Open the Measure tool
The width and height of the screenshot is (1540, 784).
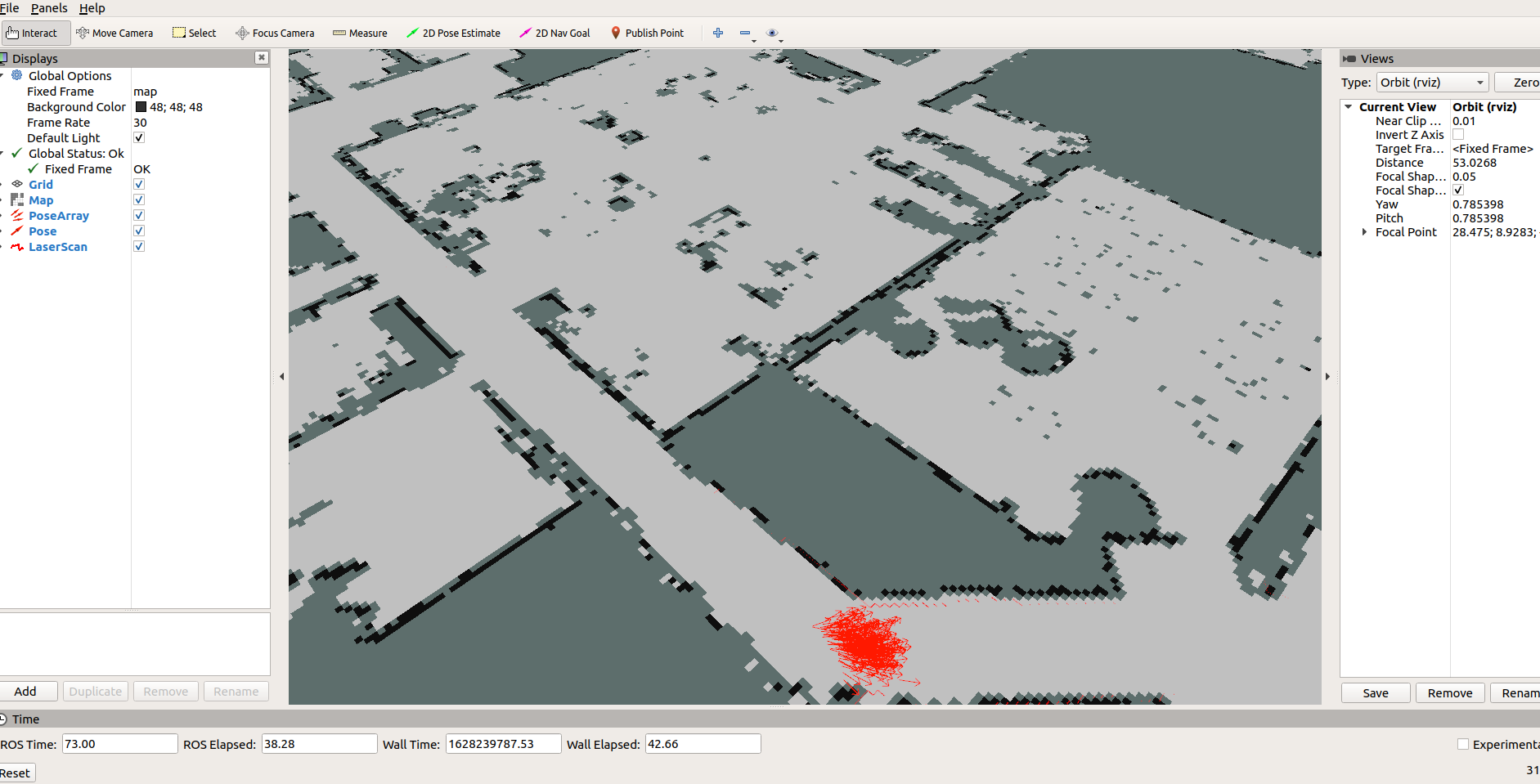coord(360,33)
